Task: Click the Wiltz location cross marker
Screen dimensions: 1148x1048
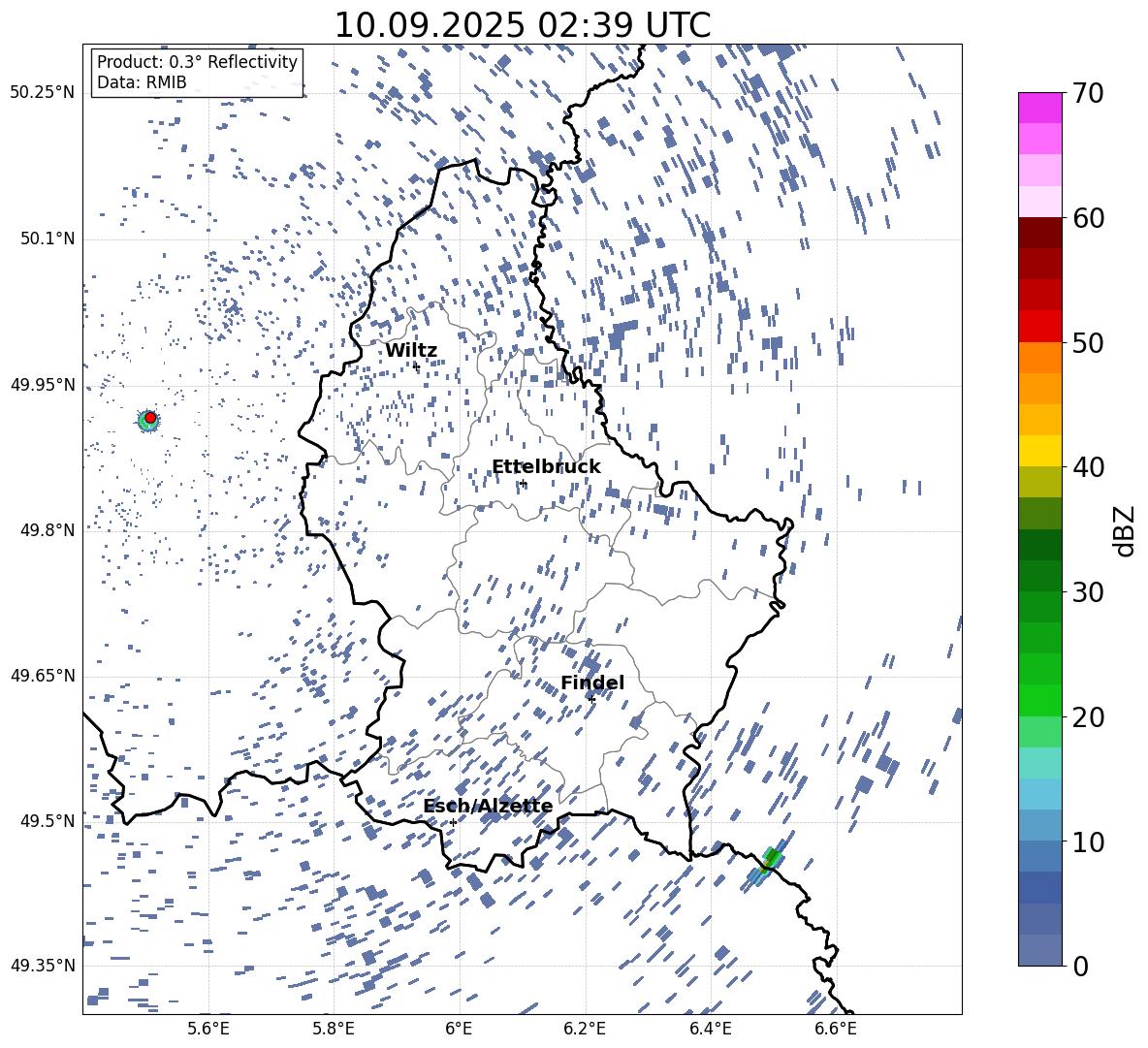Action: tap(417, 365)
